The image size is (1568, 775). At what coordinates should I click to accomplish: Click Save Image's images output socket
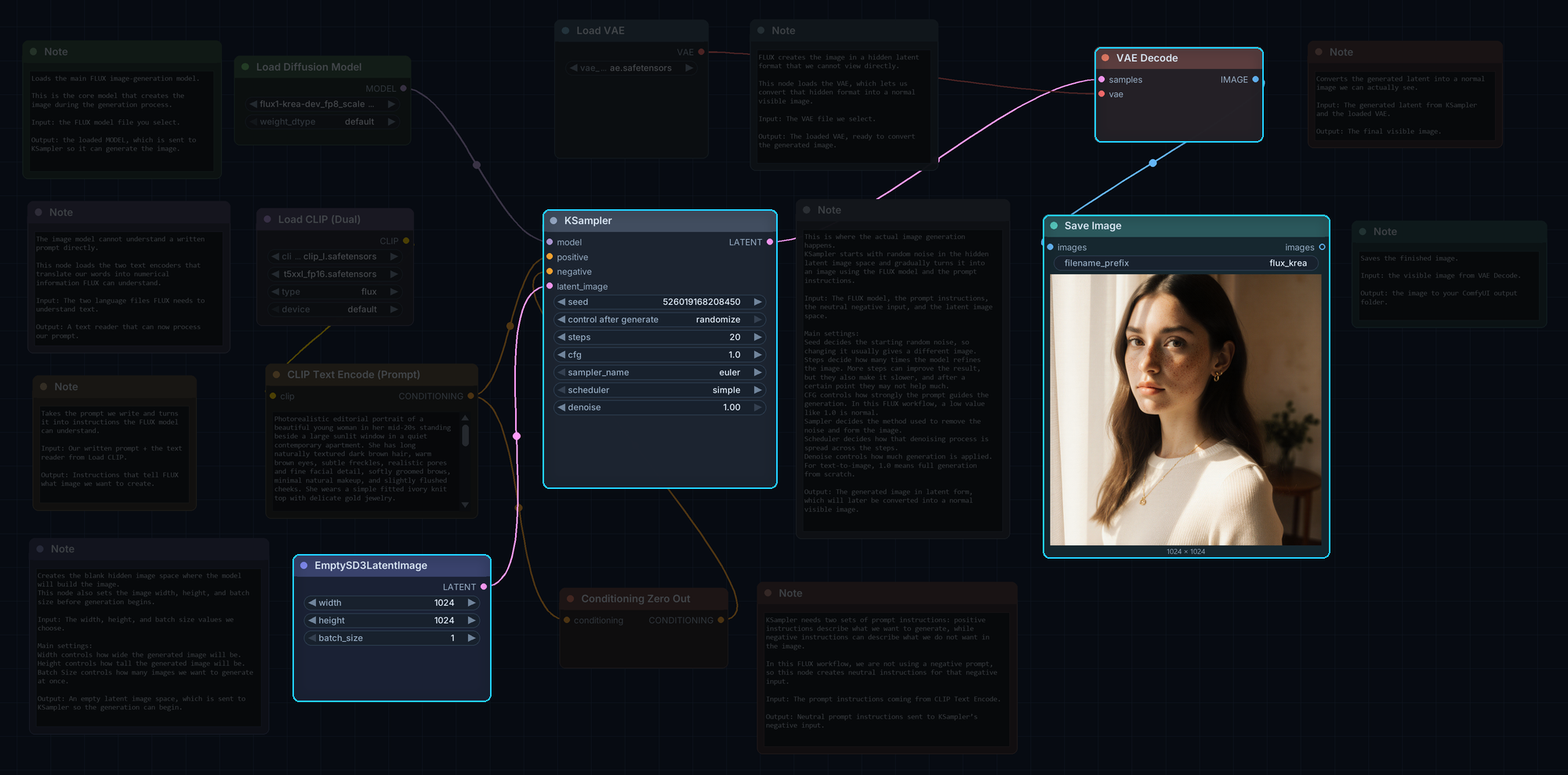coord(1322,248)
